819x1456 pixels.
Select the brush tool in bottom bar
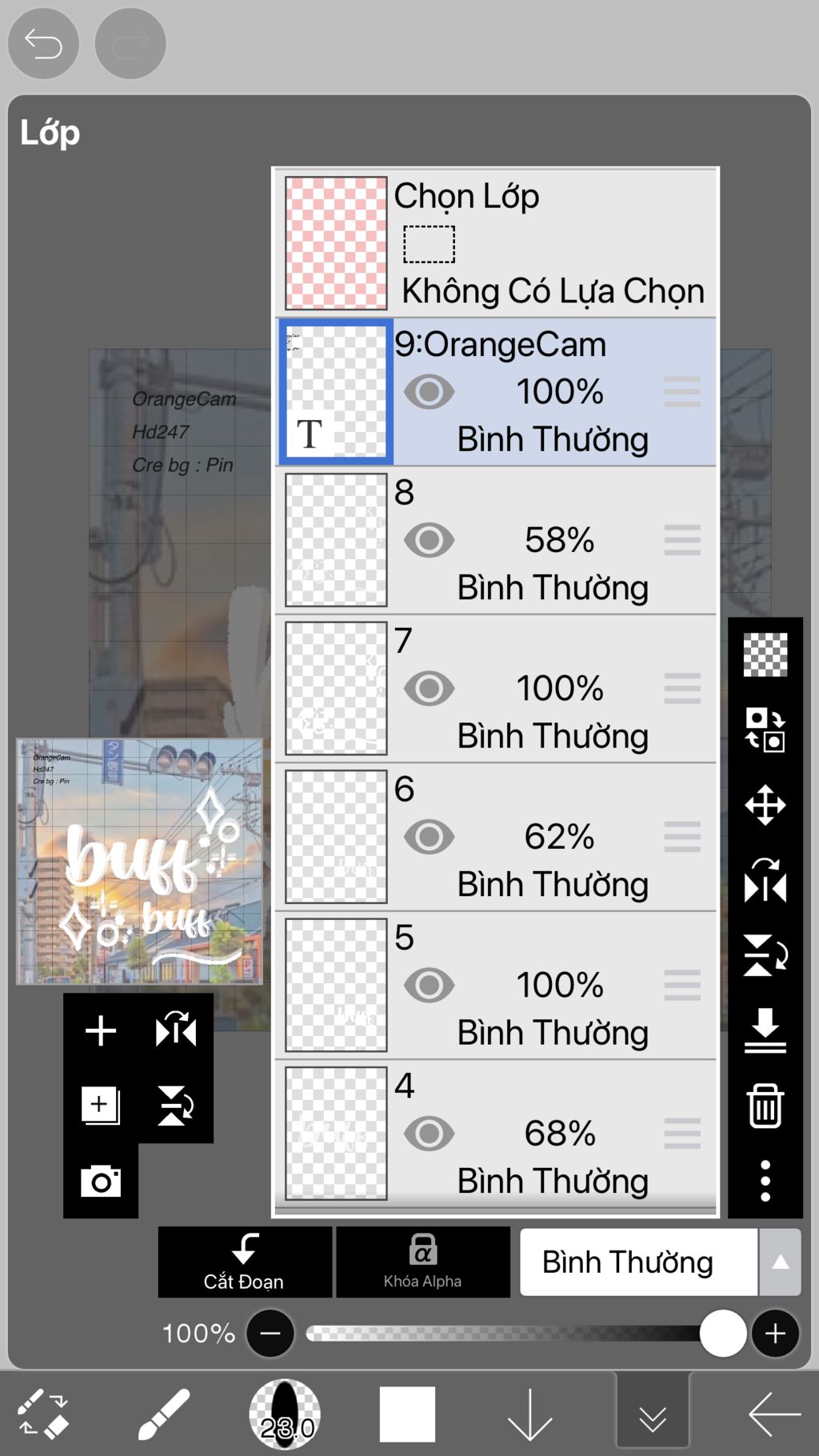point(164,1414)
